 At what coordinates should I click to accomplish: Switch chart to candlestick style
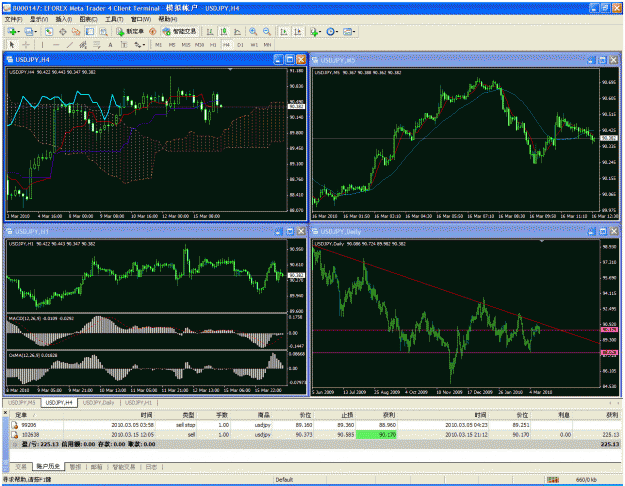click(x=224, y=31)
